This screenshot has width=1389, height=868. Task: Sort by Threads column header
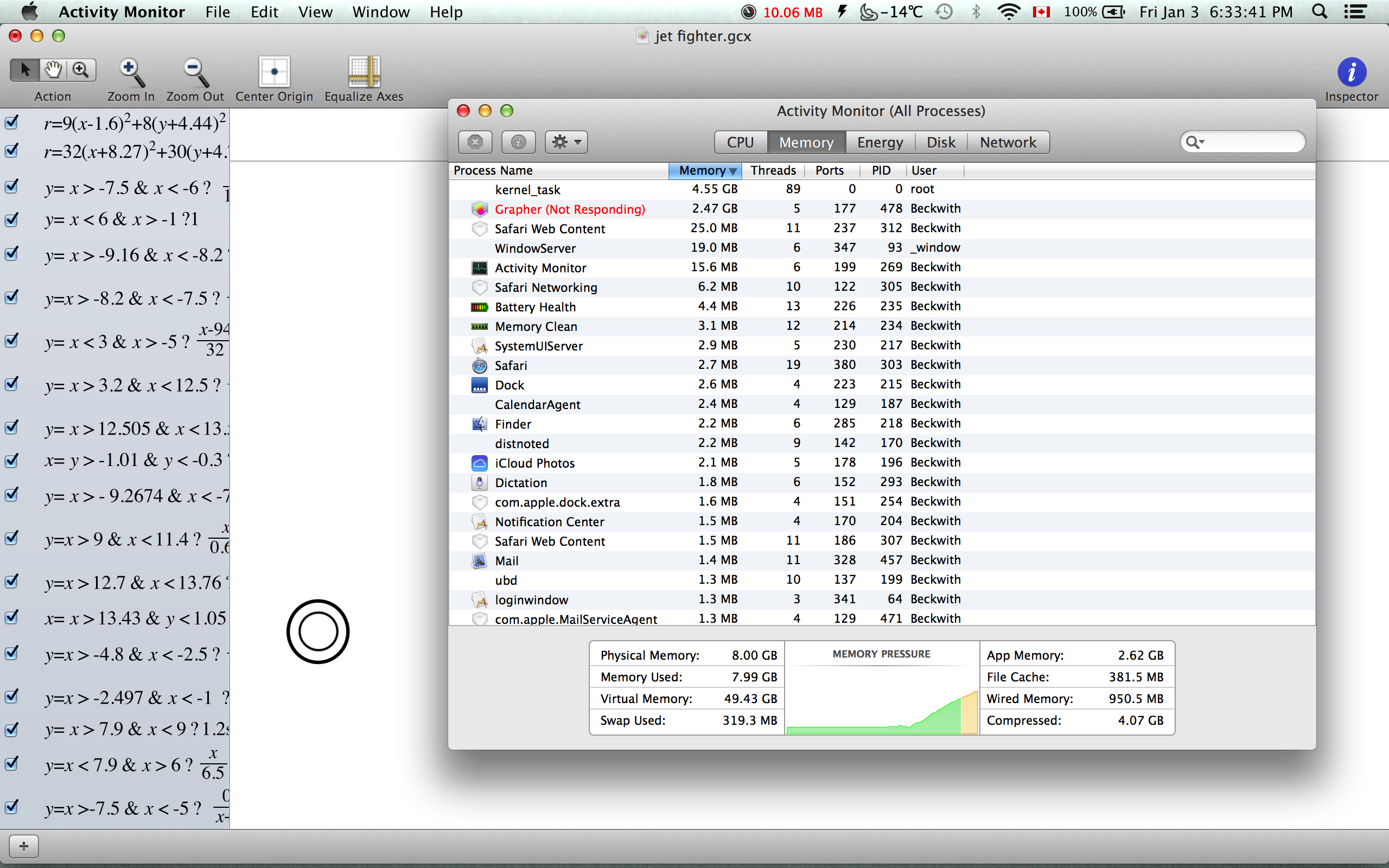[773, 170]
